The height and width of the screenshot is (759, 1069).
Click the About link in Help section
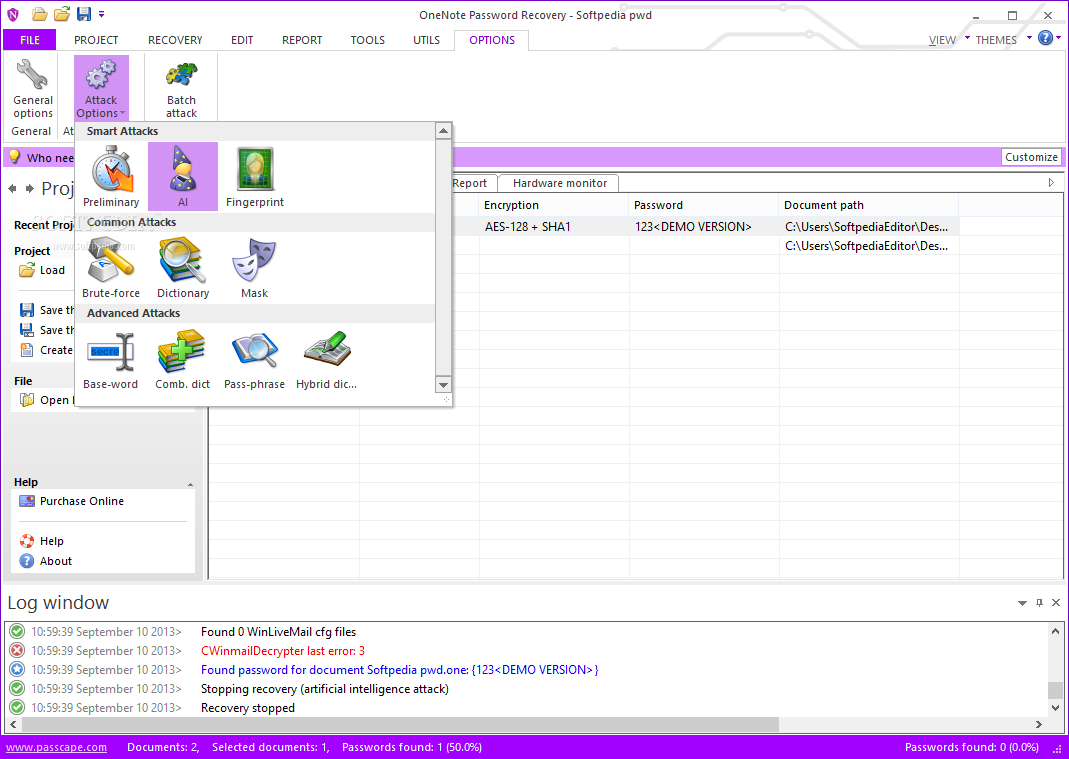[56, 561]
